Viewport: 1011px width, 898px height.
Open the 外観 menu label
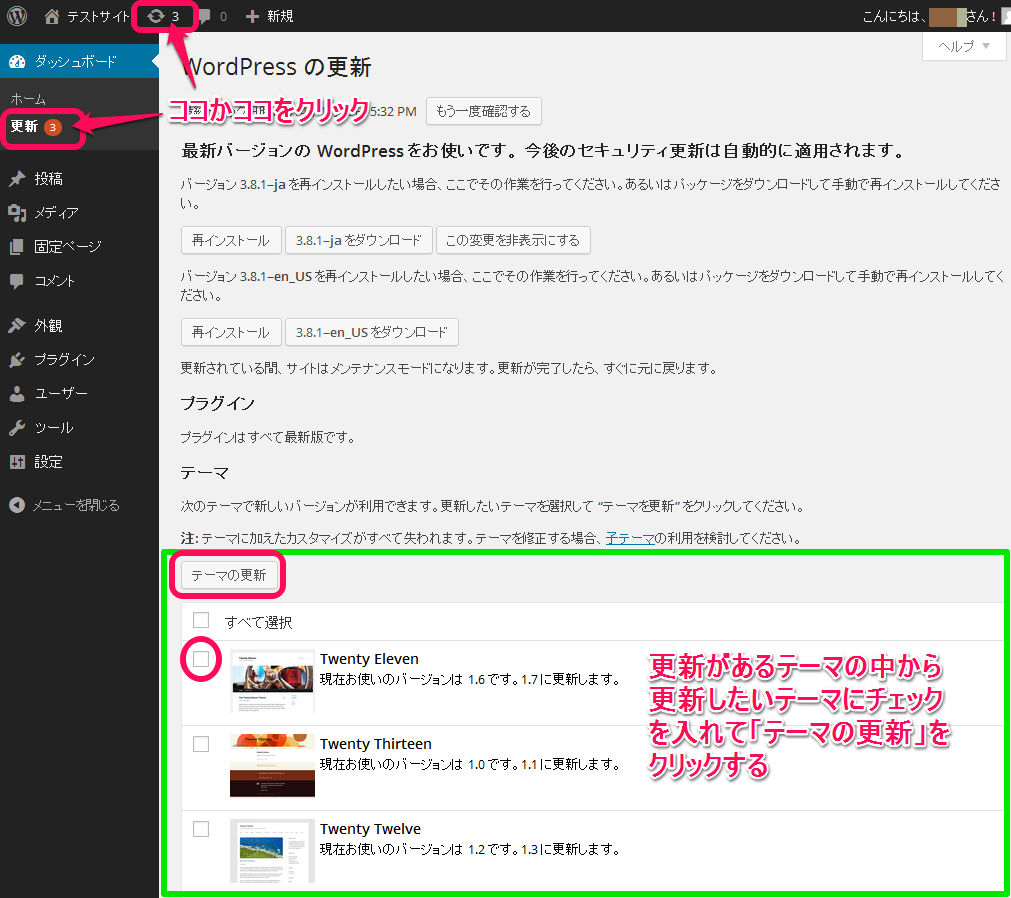48,326
